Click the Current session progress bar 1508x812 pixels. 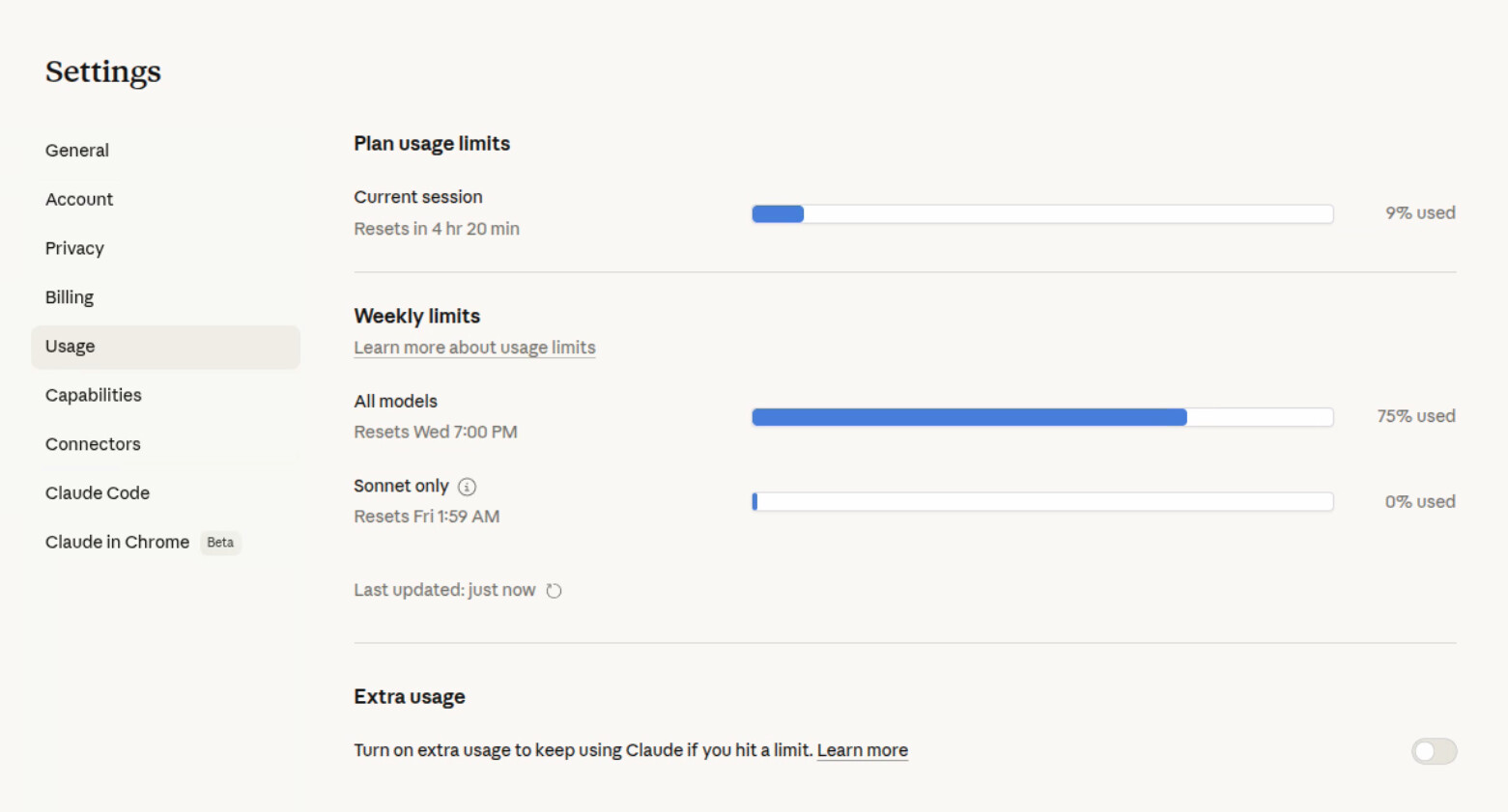(x=1042, y=214)
